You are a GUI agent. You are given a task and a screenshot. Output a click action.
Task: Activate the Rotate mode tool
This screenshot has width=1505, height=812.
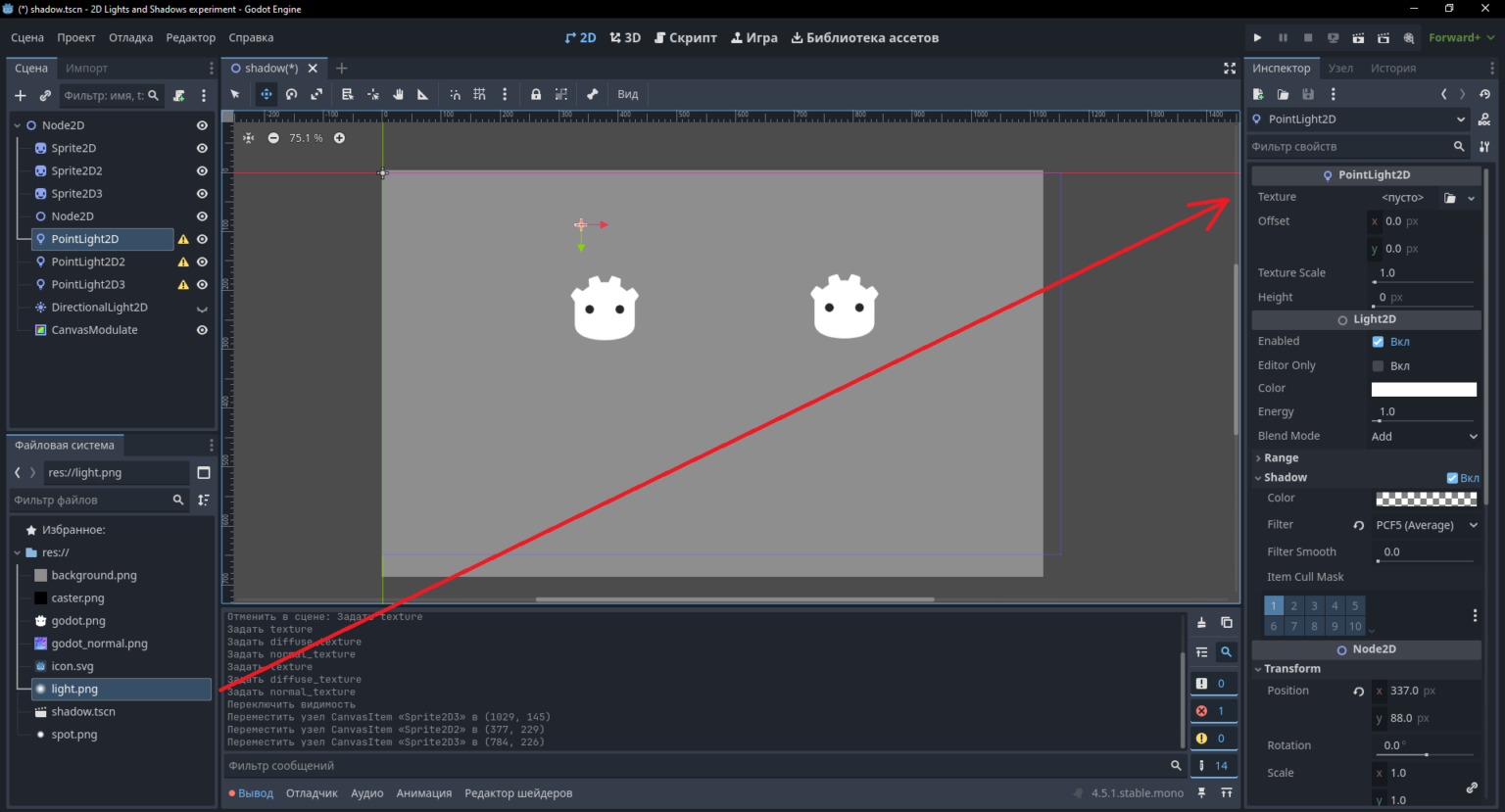pyautogui.click(x=291, y=94)
